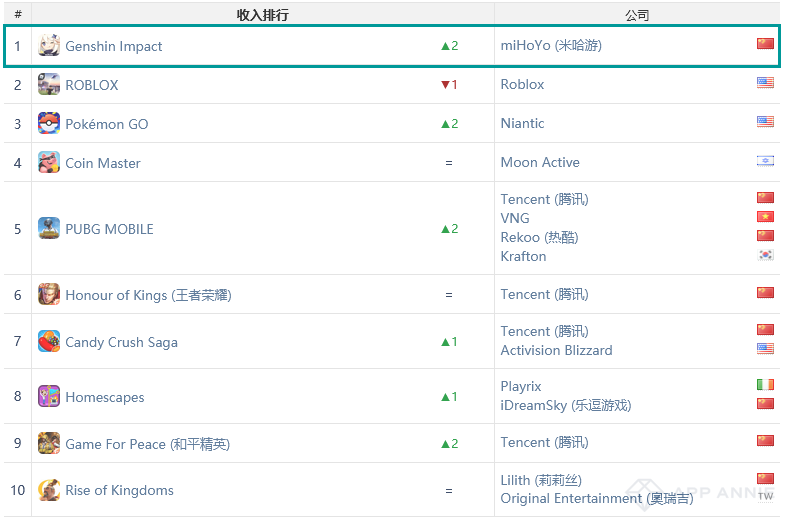The width and height of the screenshot is (786, 520).
Task: Click the Pokémon GO pokeball icon
Action: 49,123
